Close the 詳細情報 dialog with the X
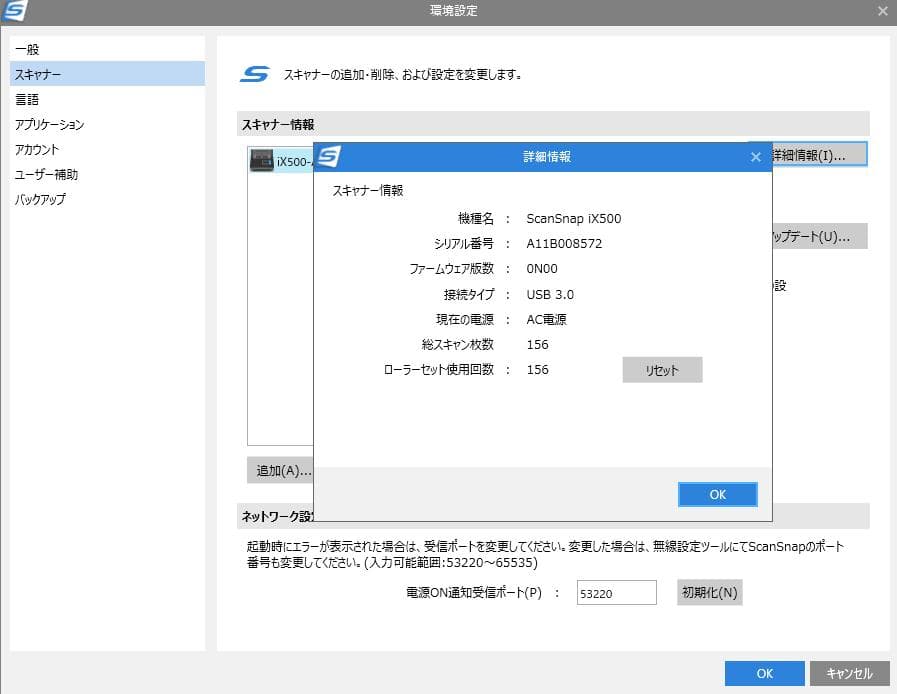The height and width of the screenshot is (694, 897). [756, 157]
